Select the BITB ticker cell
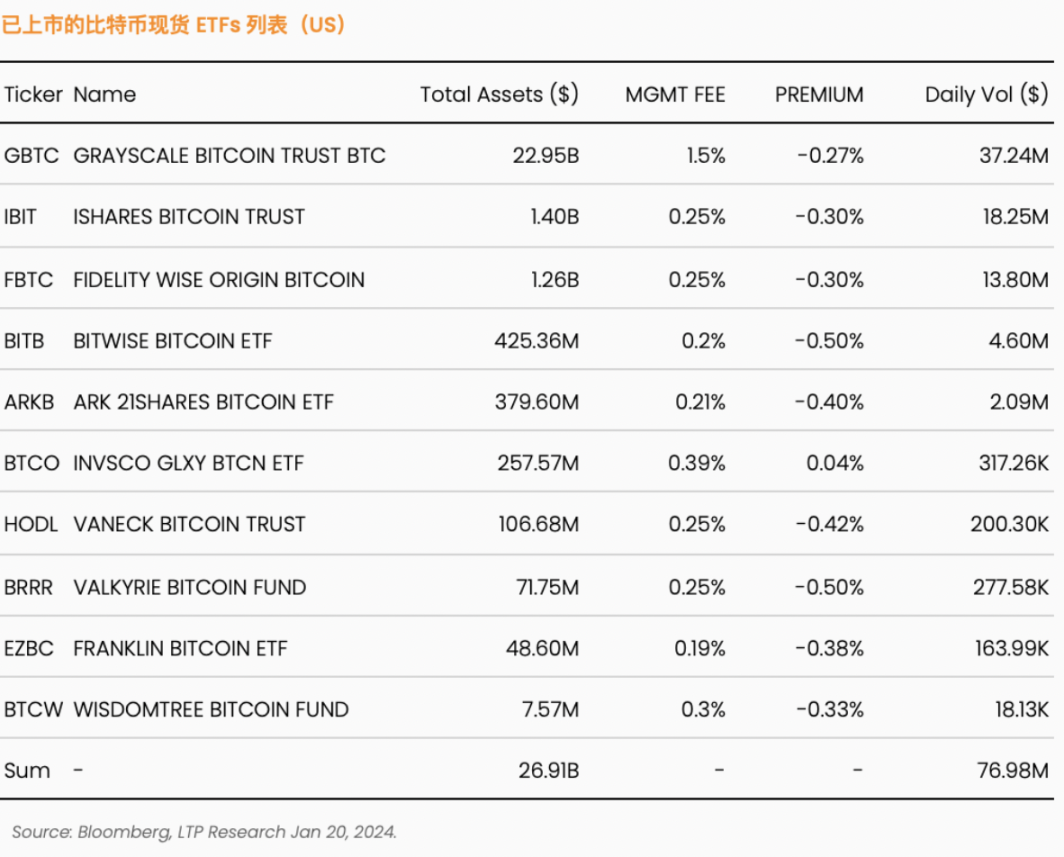The height and width of the screenshot is (857, 1064). point(24,341)
